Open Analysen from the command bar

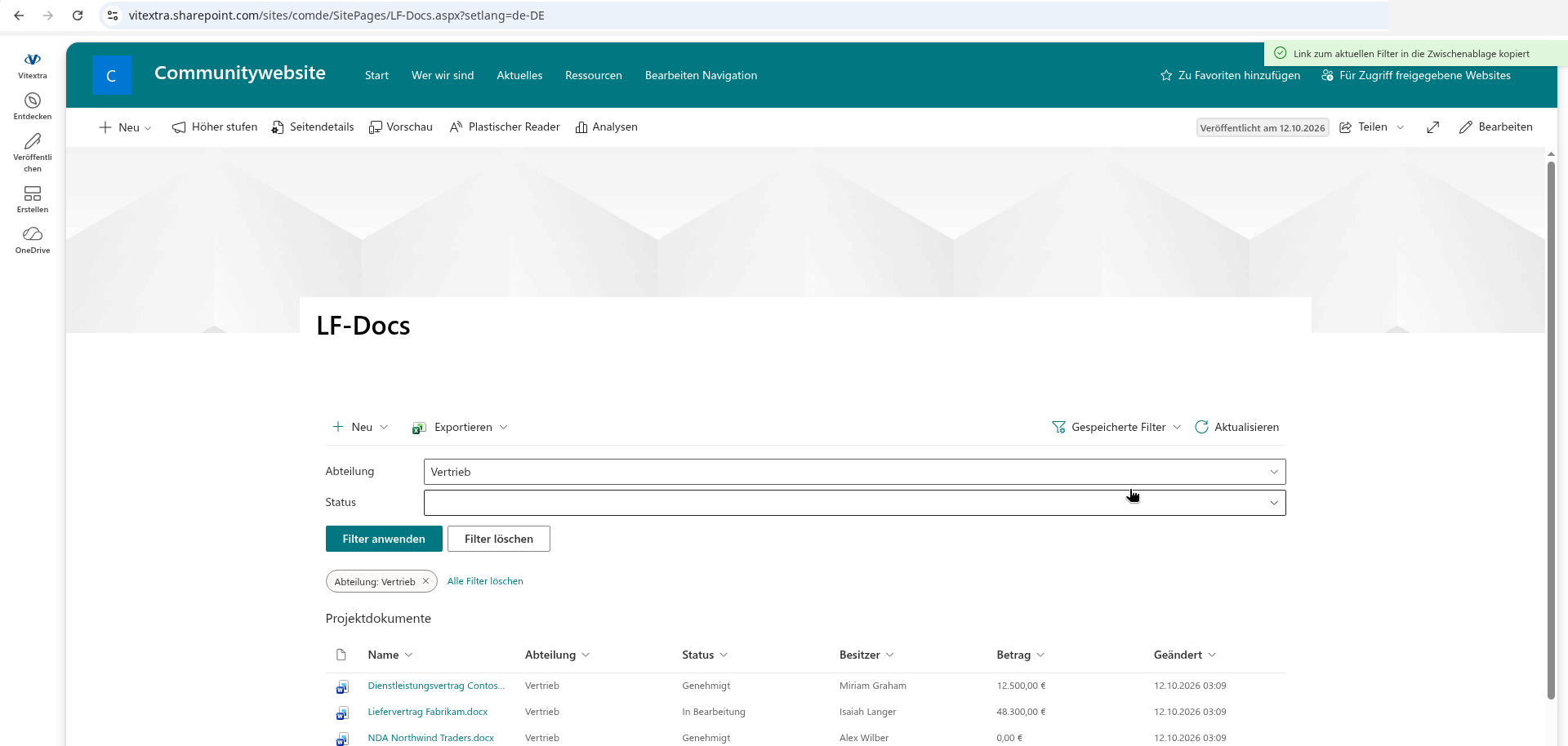(606, 127)
